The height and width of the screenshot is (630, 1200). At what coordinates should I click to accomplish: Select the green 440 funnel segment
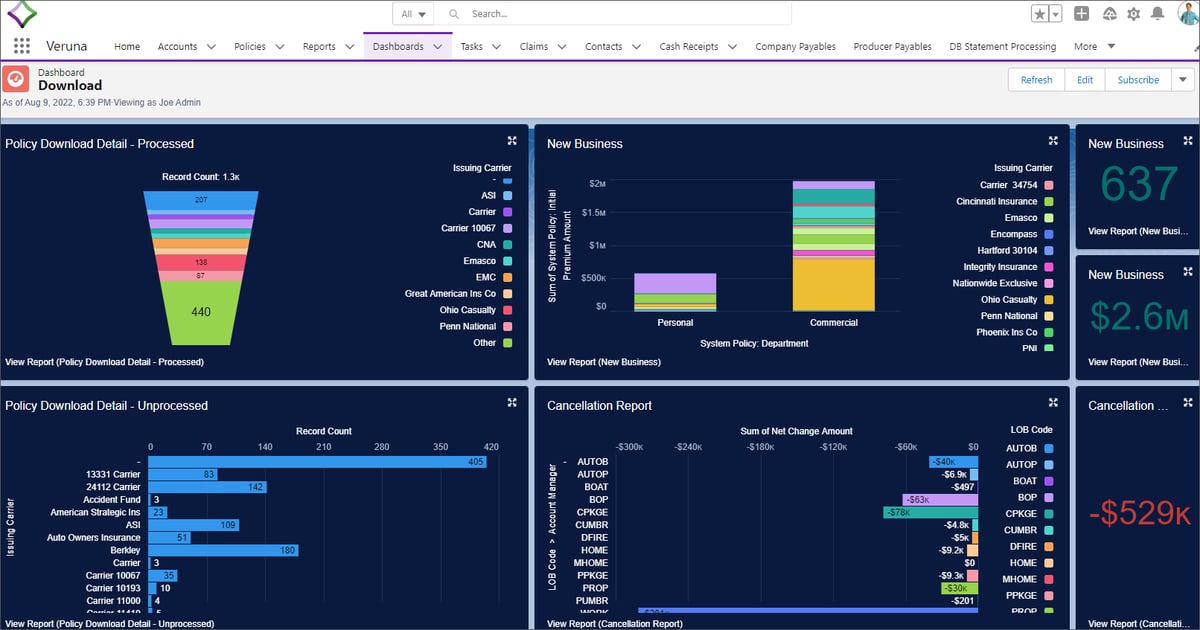[x=201, y=312]
